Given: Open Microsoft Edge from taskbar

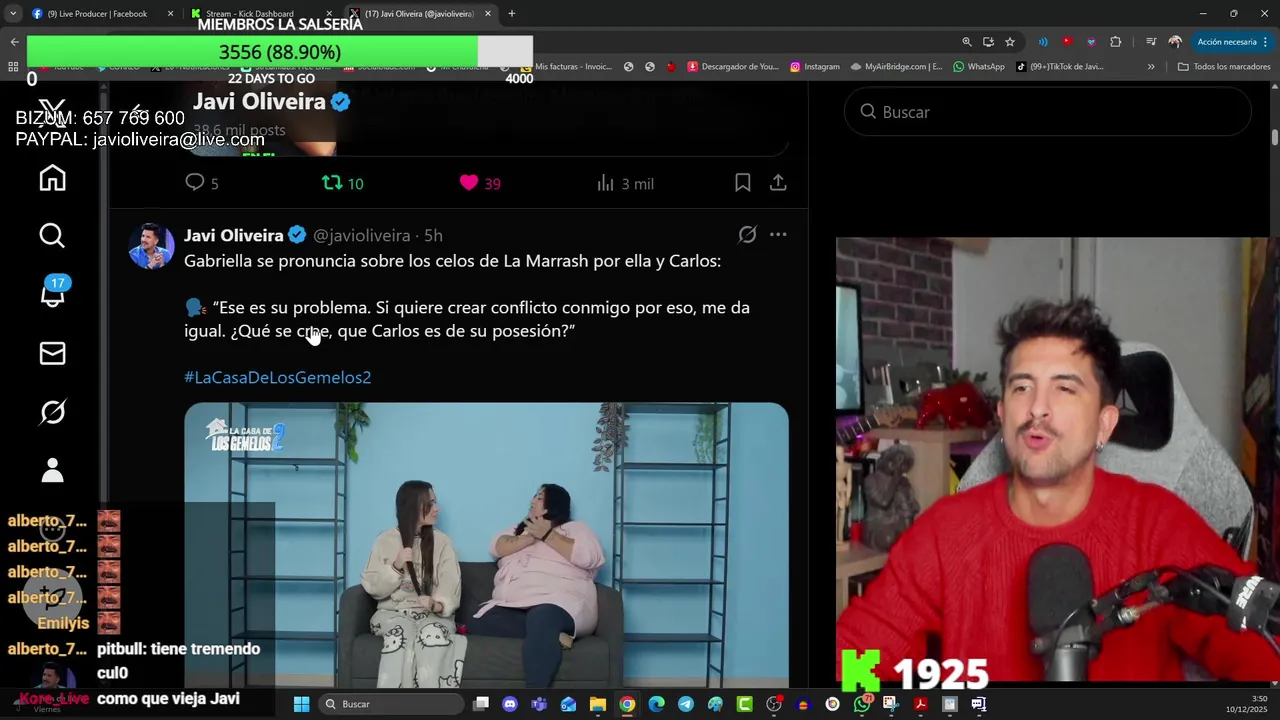Looking at the screenshot, I should 656,704.
